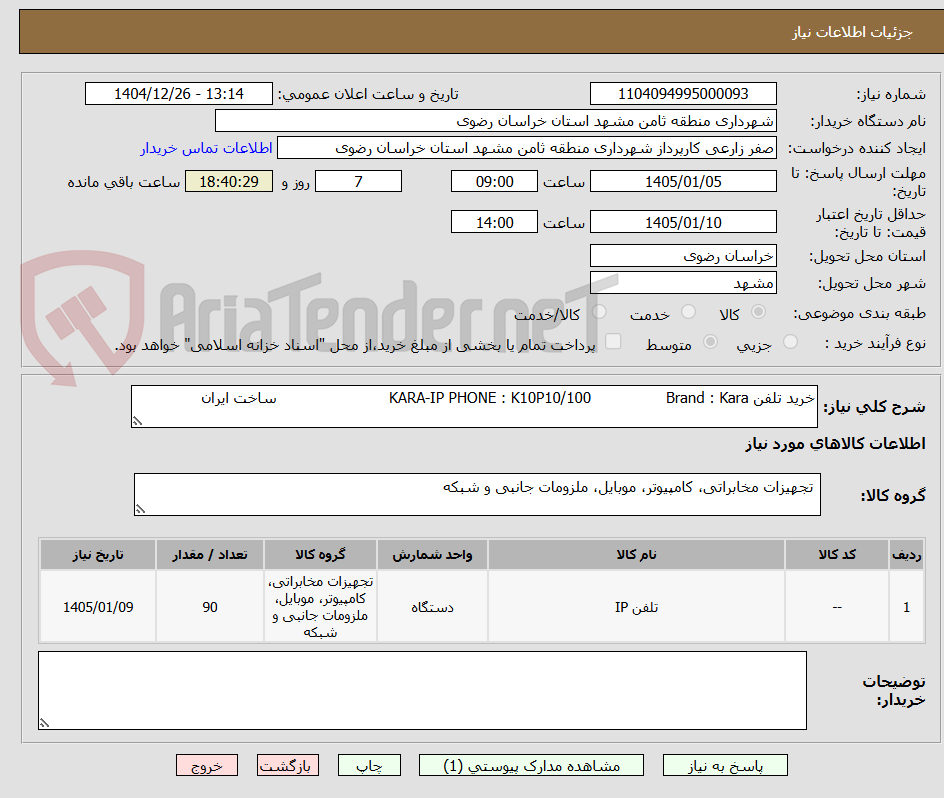The width and height of the screenshot is (944, 798).
Task: Use resize handle of description textarea
Action: pos(137,422)
